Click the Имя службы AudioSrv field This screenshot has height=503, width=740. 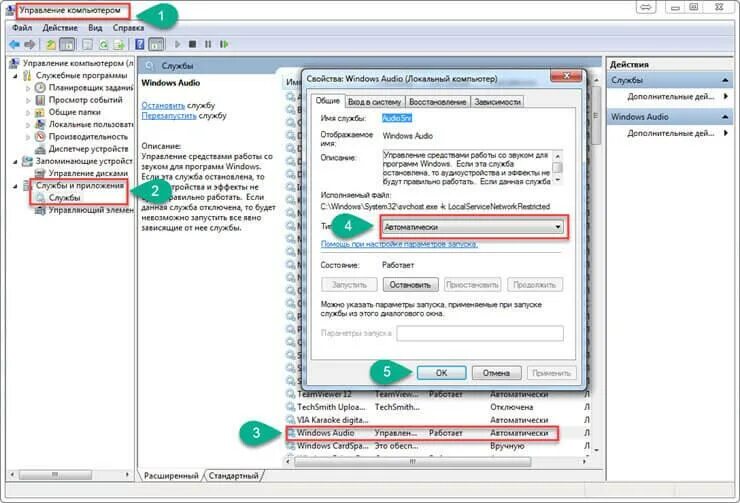tap(397, 118)
